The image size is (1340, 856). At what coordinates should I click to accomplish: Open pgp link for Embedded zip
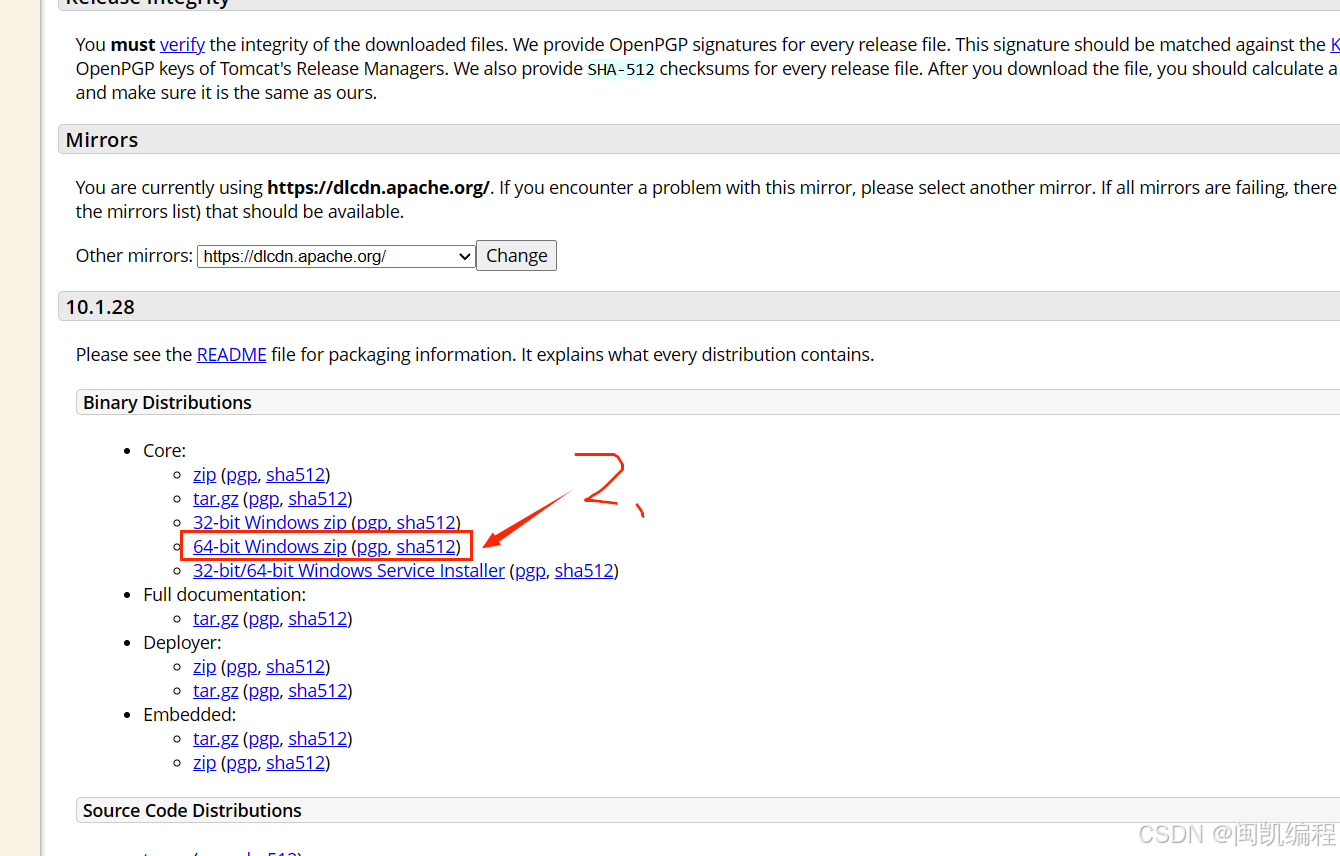coord(241,762)
